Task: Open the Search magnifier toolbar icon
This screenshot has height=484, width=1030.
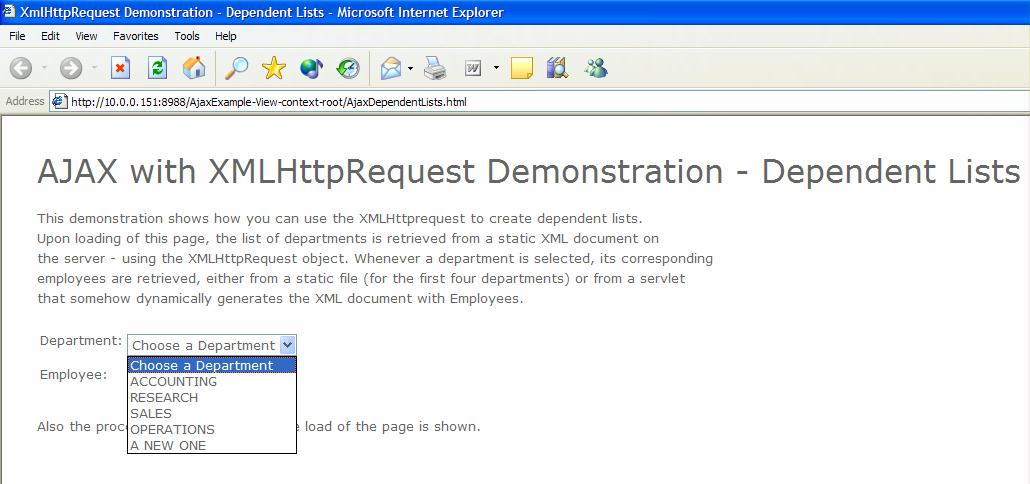Action: tap(236, 68)
